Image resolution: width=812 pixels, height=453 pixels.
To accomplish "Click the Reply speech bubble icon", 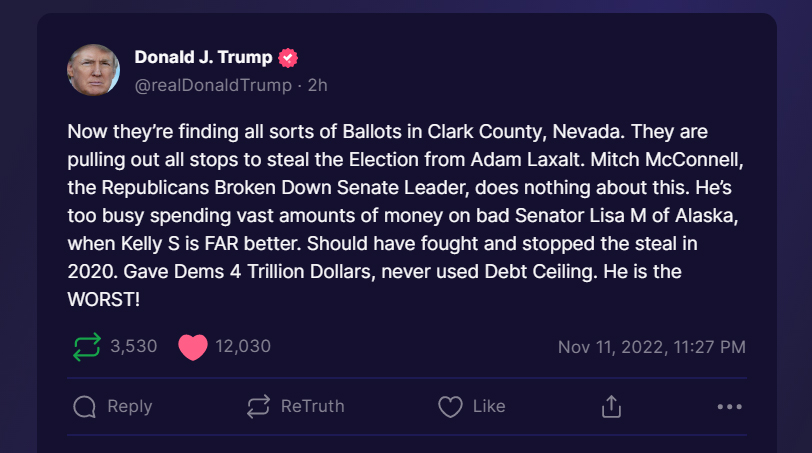I will [x=86, y=406].
